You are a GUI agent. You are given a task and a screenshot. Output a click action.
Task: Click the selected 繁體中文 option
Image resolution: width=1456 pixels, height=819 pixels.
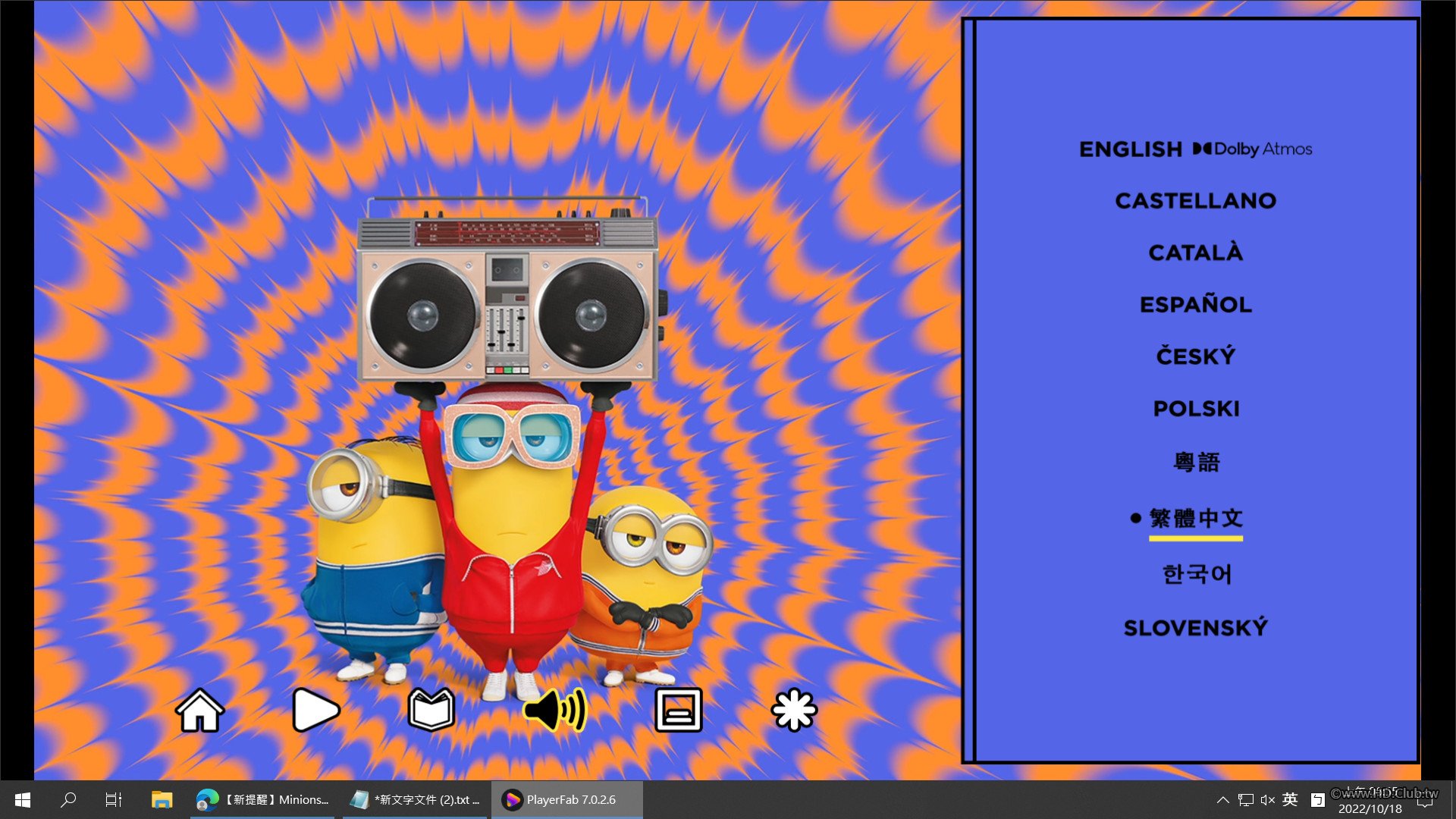pos(1195,519)
